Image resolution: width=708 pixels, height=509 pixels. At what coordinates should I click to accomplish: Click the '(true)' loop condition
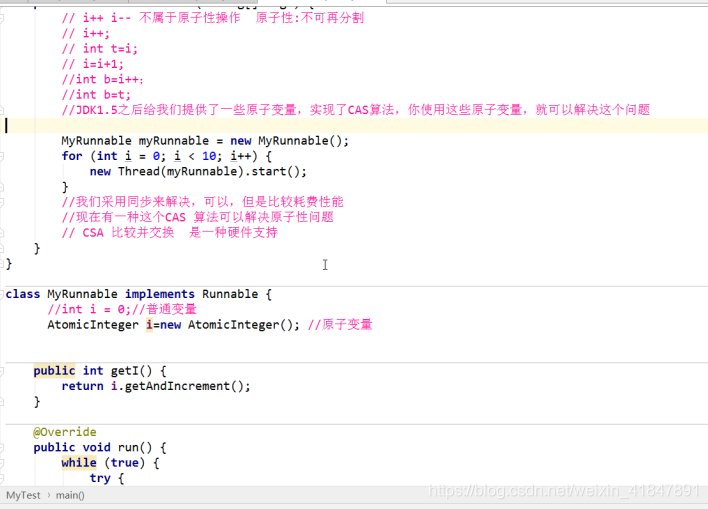125,463
